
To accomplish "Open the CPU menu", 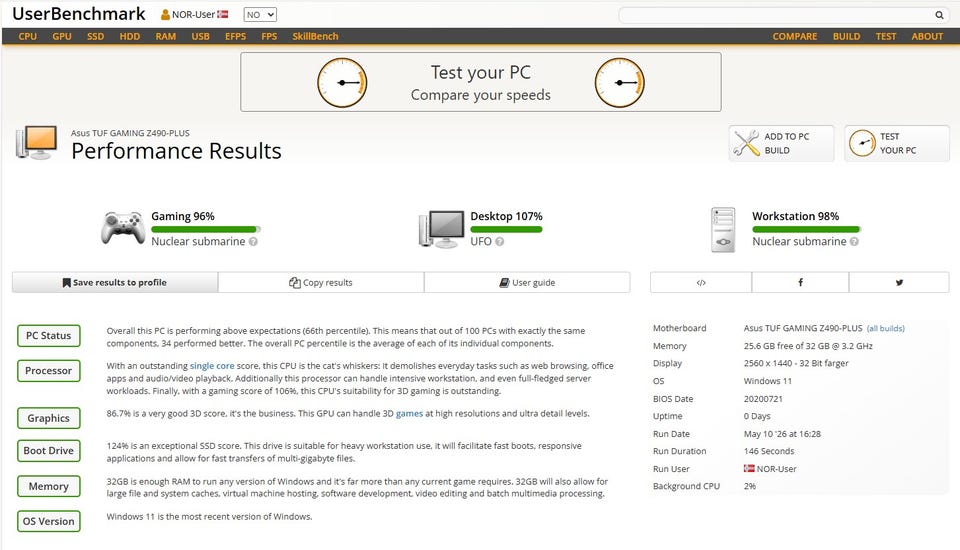I will (x=28, y=36).
